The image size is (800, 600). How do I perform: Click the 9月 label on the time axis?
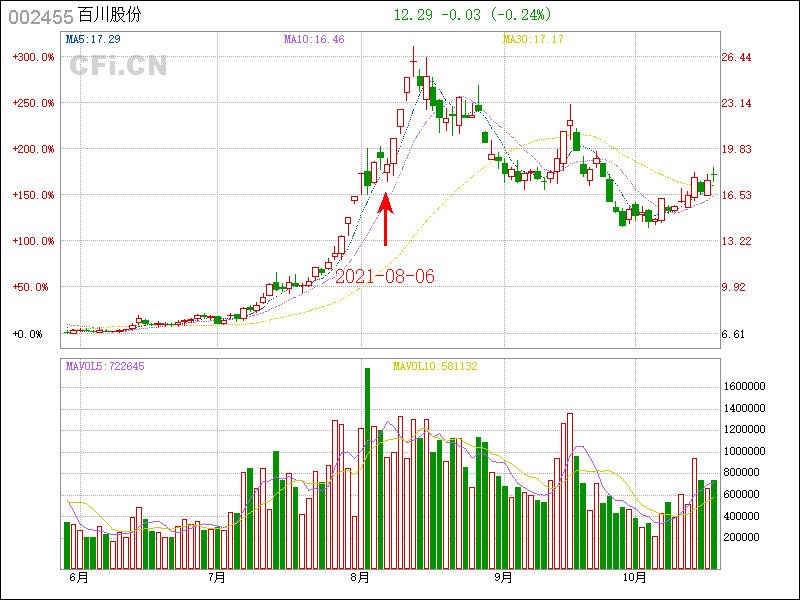(x=502, y=577)
